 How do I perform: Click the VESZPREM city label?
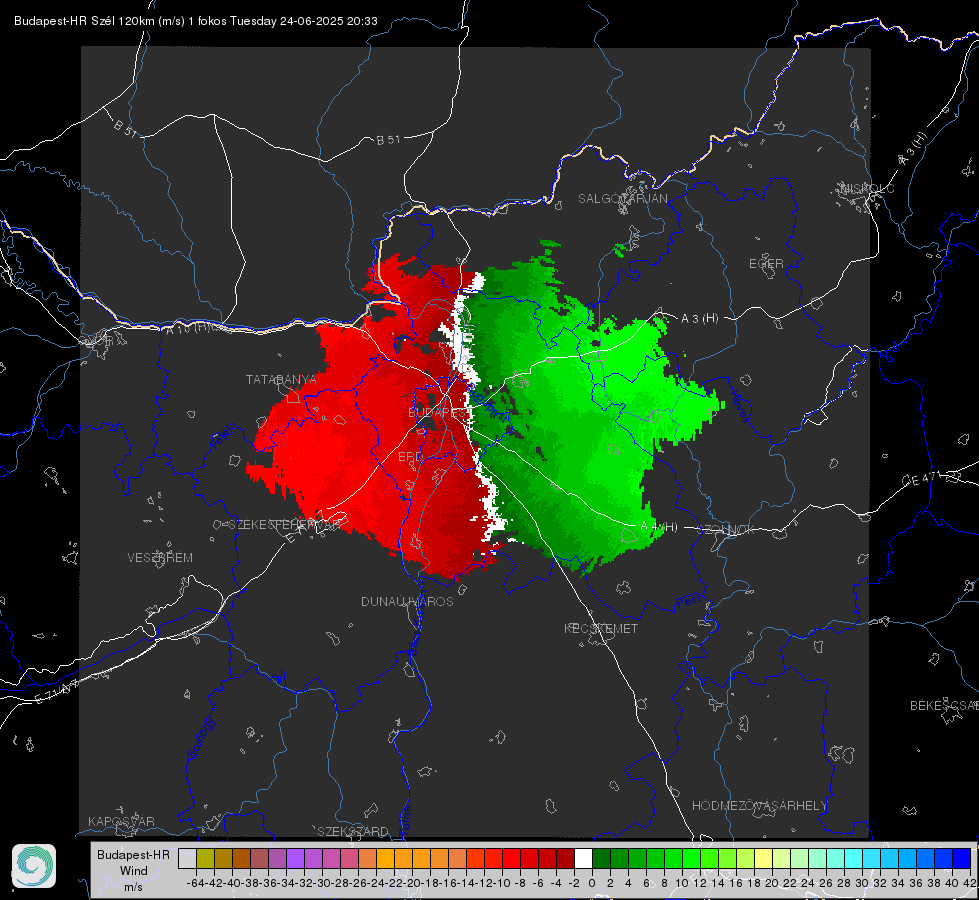(160, 558)
